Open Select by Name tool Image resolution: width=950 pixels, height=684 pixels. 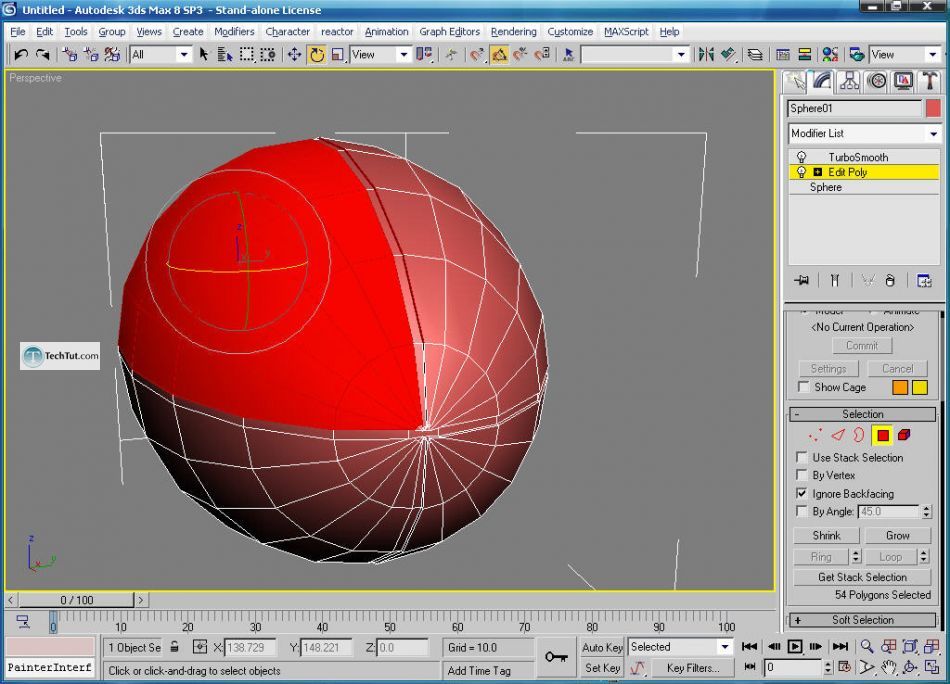click(225, 55)
